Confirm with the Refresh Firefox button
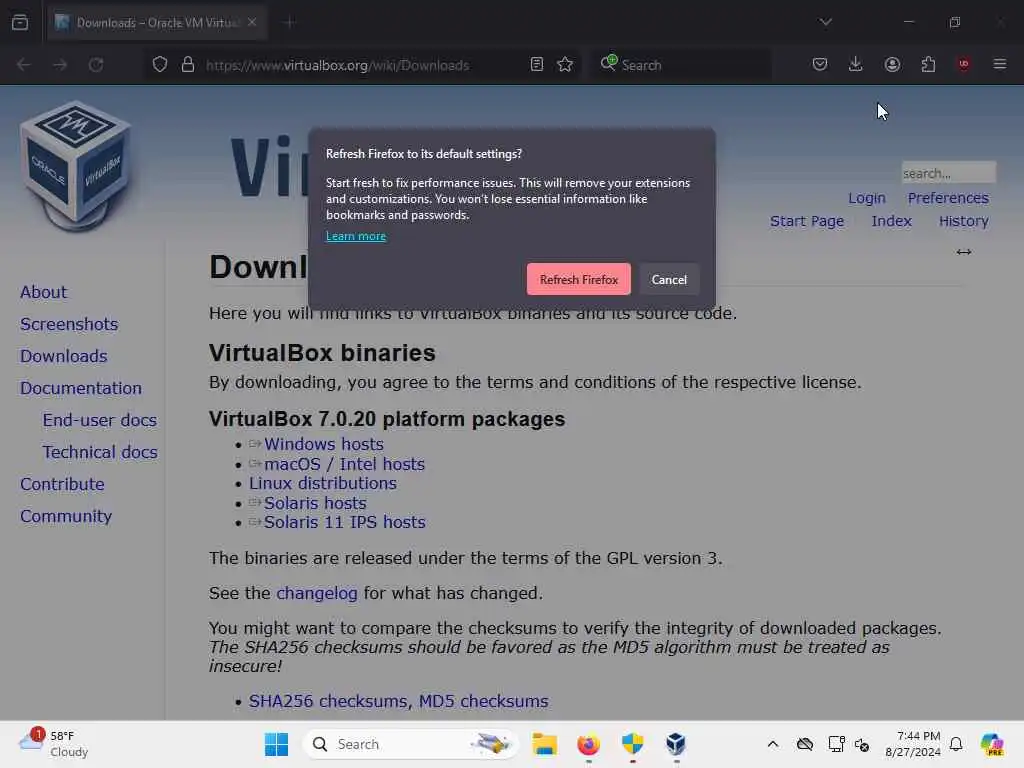Image resolution: width=1024 pixels, height=768 pixels. pyautogui.click(x=579, y=279)
